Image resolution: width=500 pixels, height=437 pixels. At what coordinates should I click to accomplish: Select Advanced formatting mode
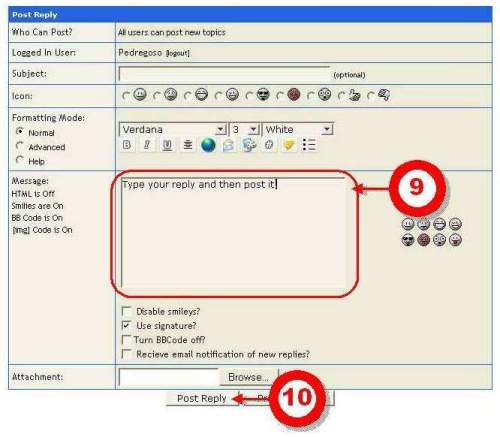tap(20, 146)
